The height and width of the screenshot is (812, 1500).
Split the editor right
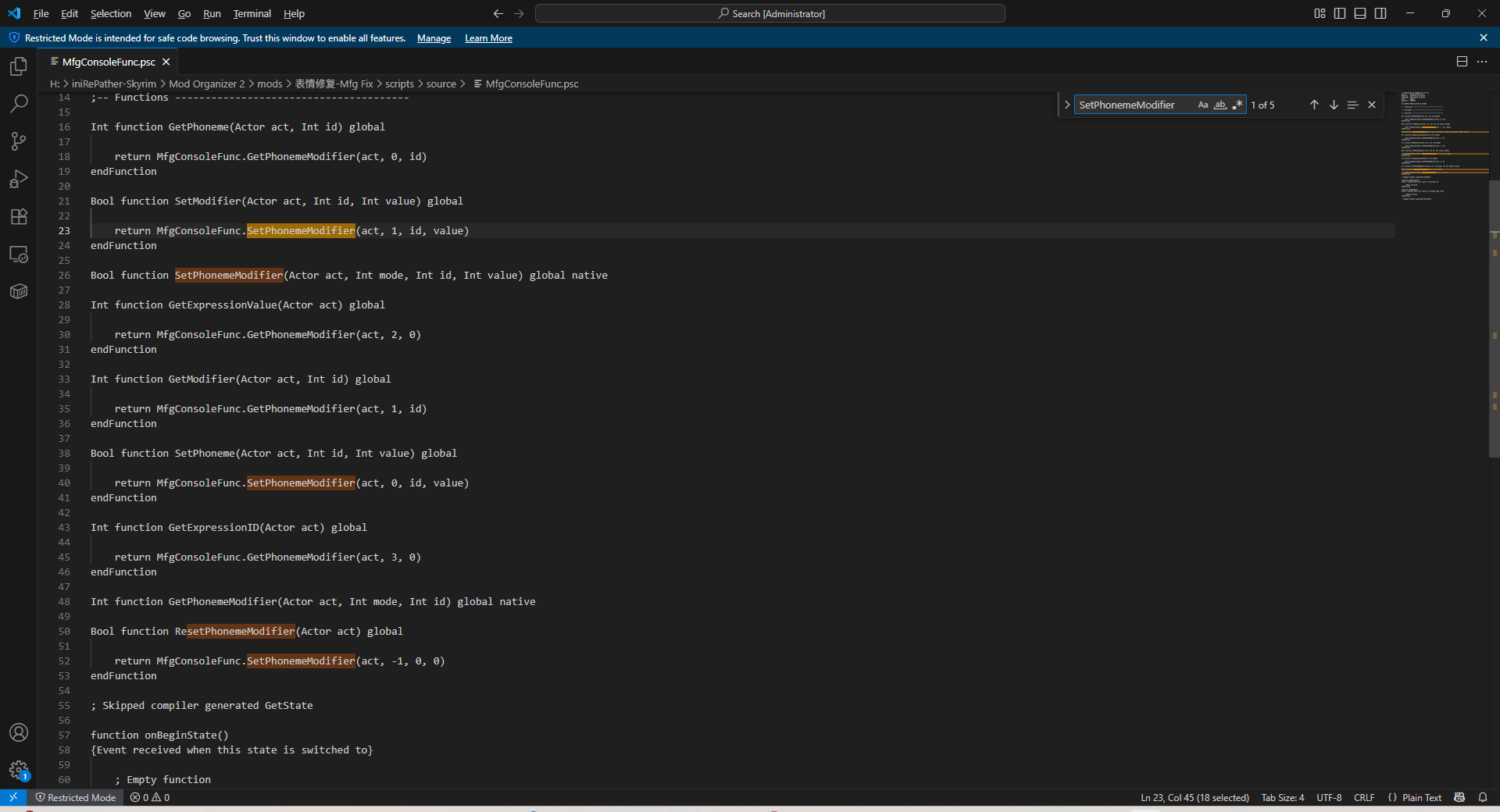(1462, 62)
